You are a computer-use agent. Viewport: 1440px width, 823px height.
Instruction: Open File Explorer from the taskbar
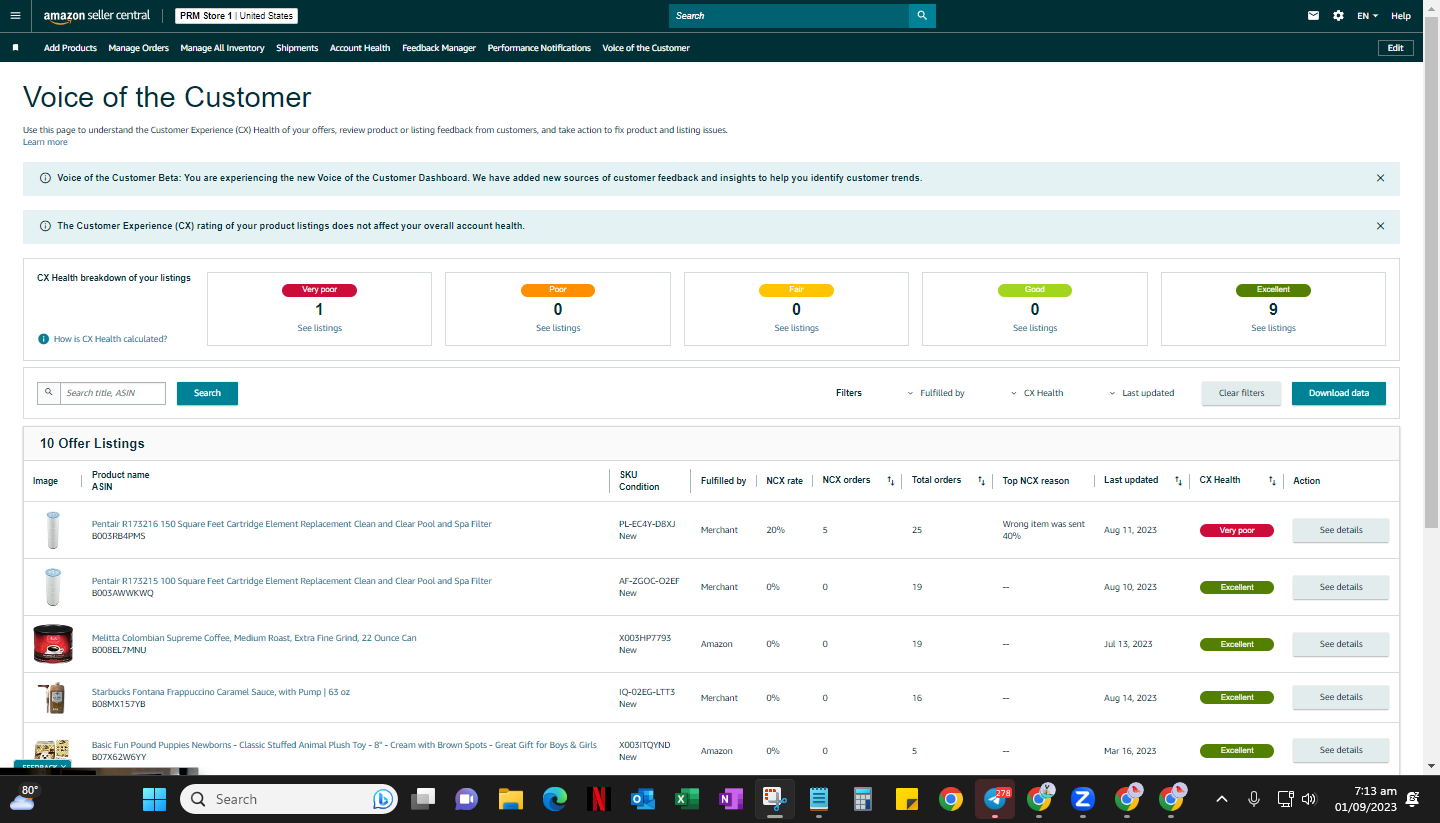pos(511,799)
